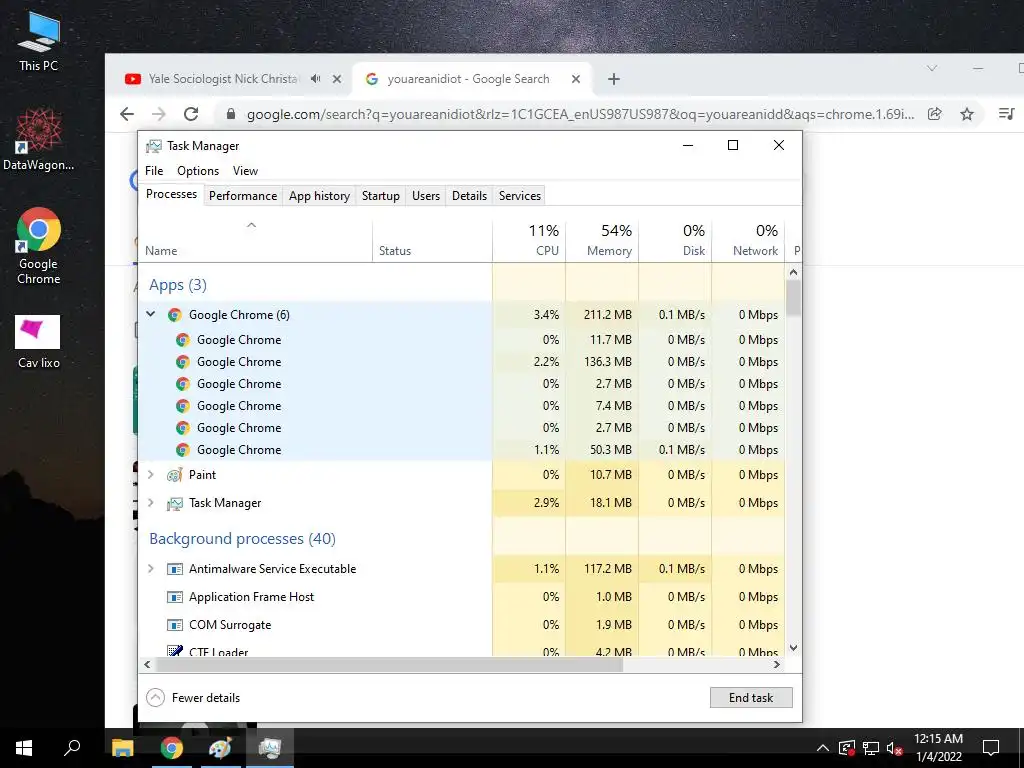This screenshot has height=768, width=1024.
Task: Click the Fewer details toggle
Action: [x=193, y=697]
